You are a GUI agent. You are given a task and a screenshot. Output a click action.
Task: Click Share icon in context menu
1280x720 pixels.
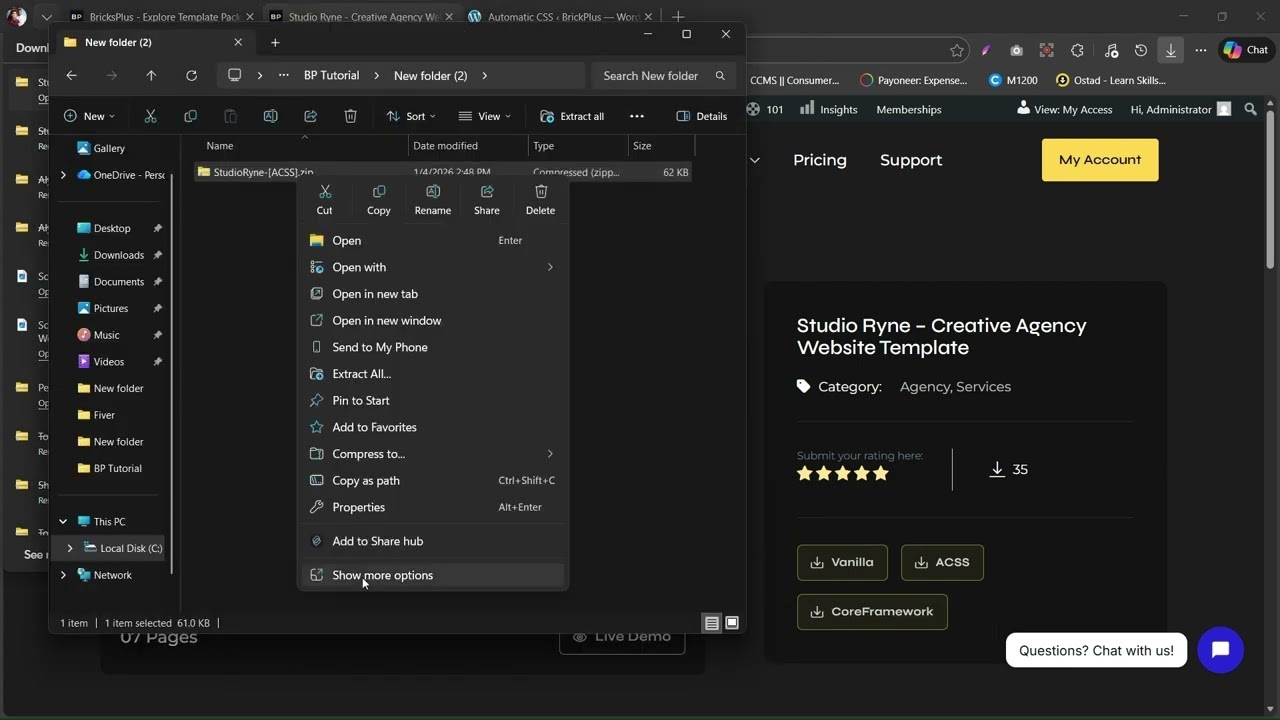(x=487, y=200)
